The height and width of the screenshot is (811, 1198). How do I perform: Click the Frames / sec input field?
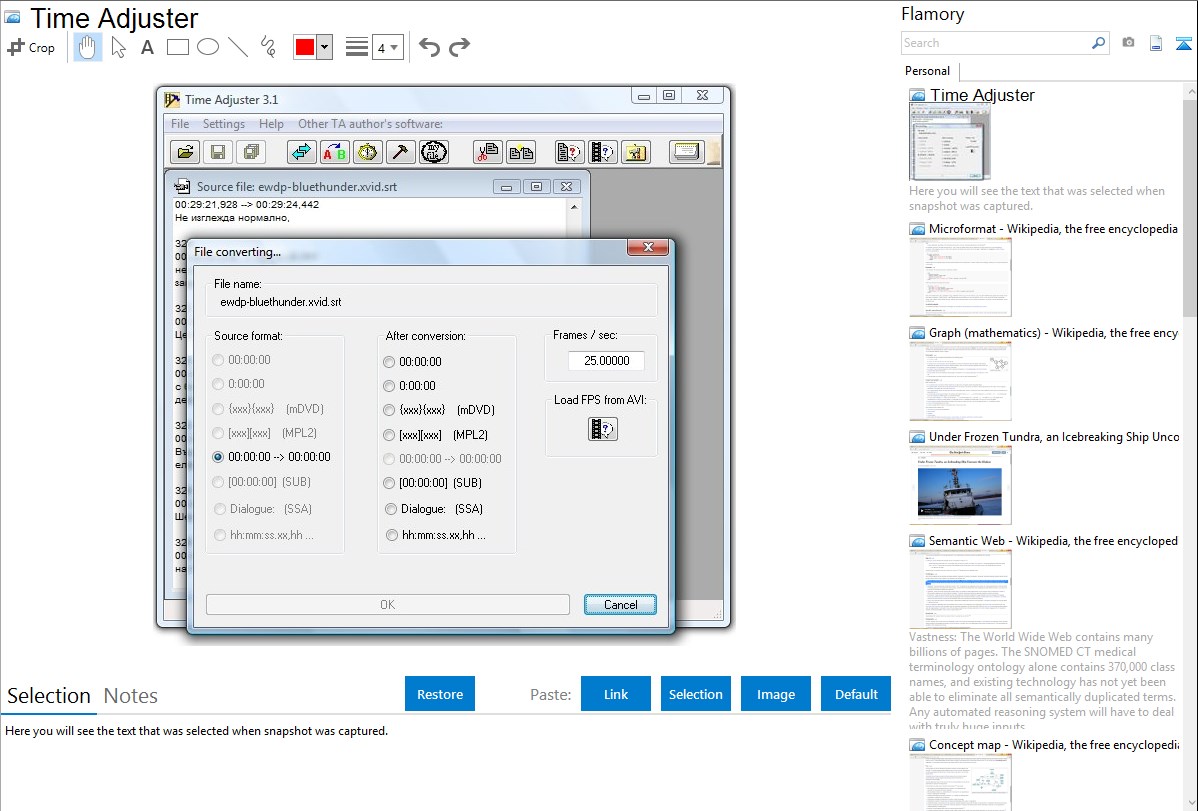click(x=607, y=361)
